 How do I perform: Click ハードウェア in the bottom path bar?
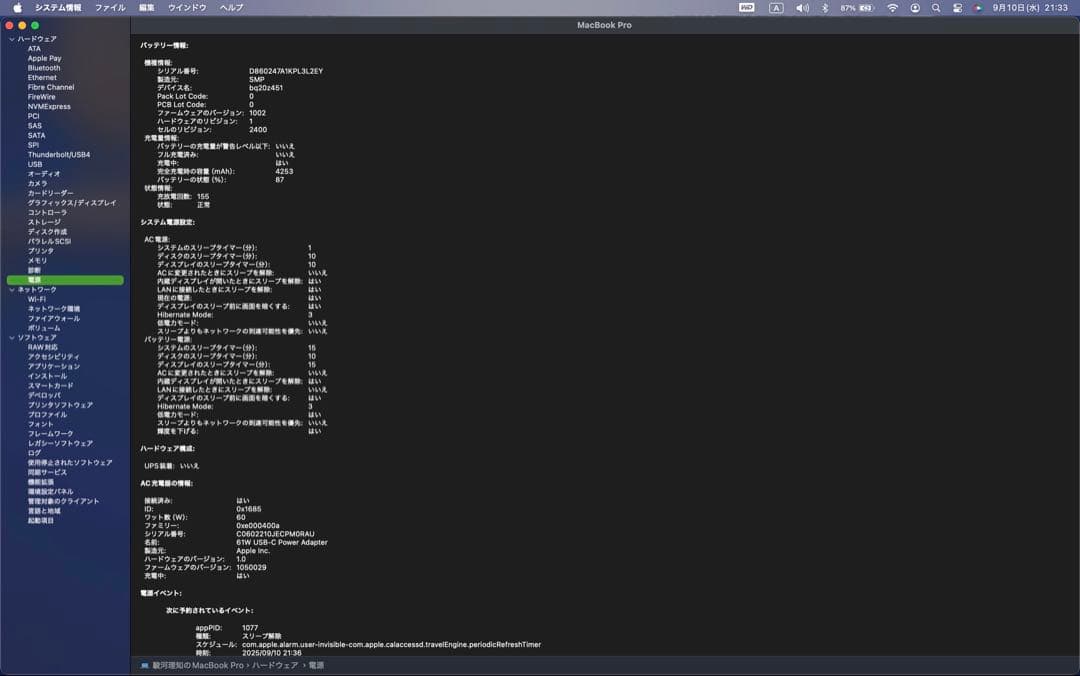274,665
